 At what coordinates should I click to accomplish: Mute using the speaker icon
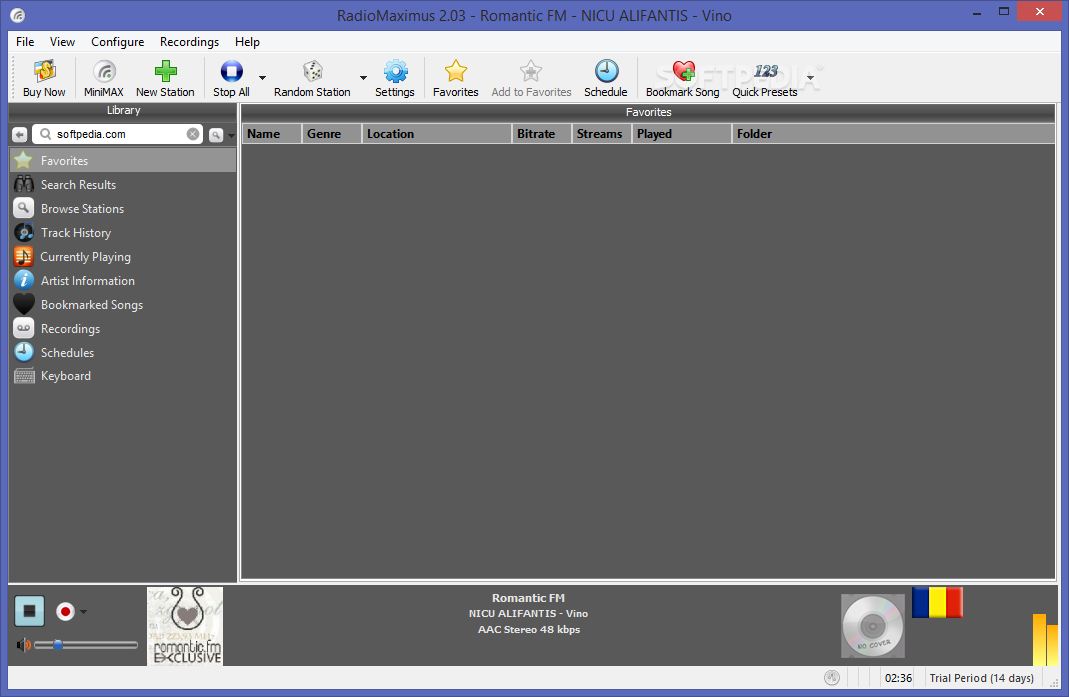[x=23, y=644]
